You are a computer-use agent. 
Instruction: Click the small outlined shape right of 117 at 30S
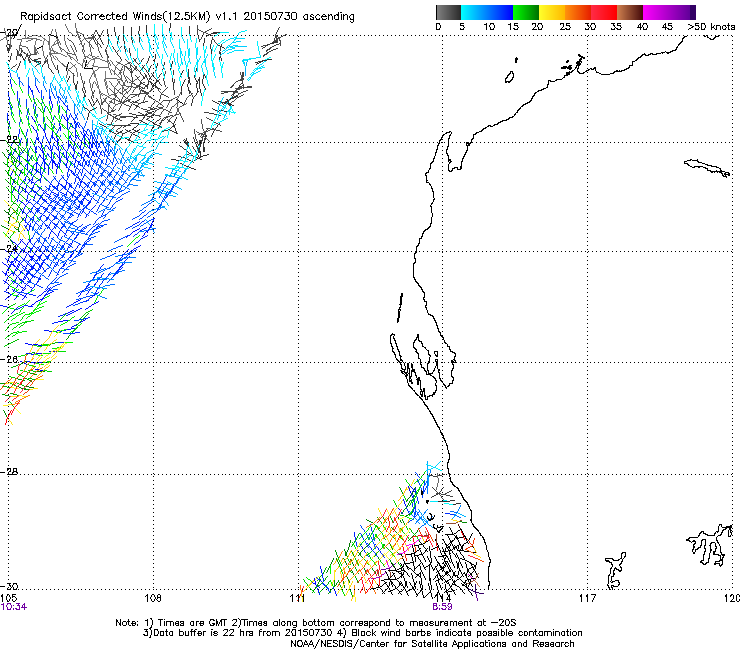pyautogui.click(x=615, y=570)
